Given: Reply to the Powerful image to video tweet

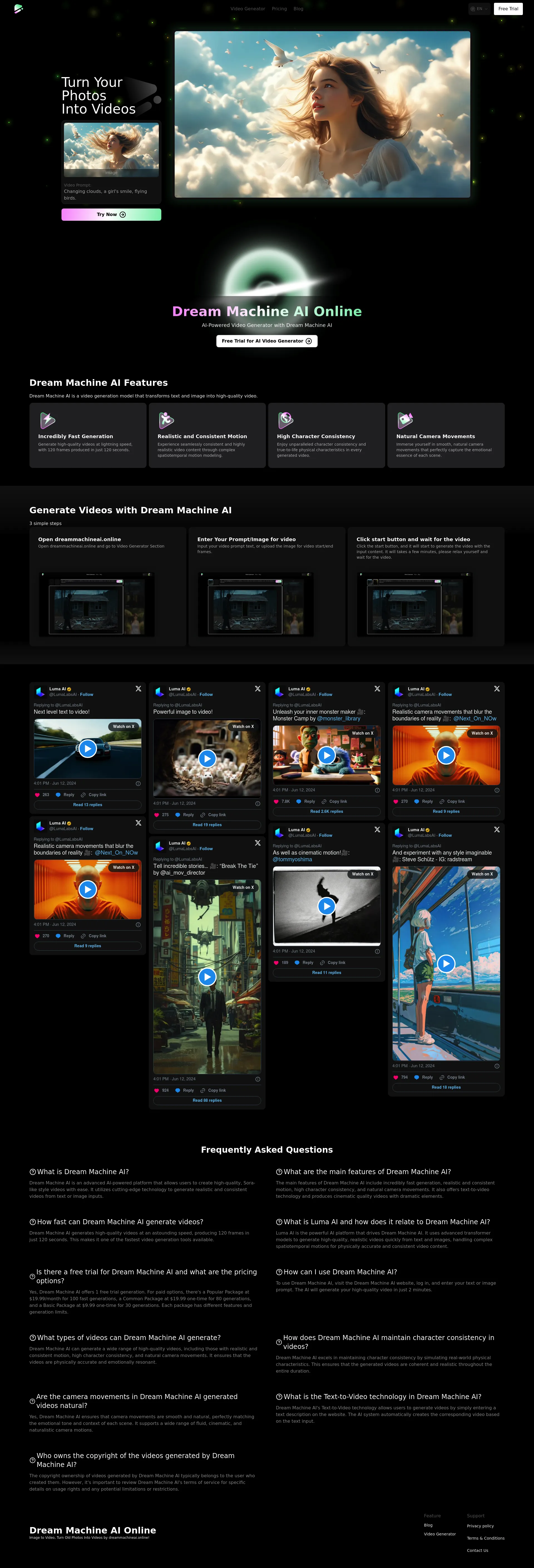Looking at the screenshot, I should pos(184,814).
